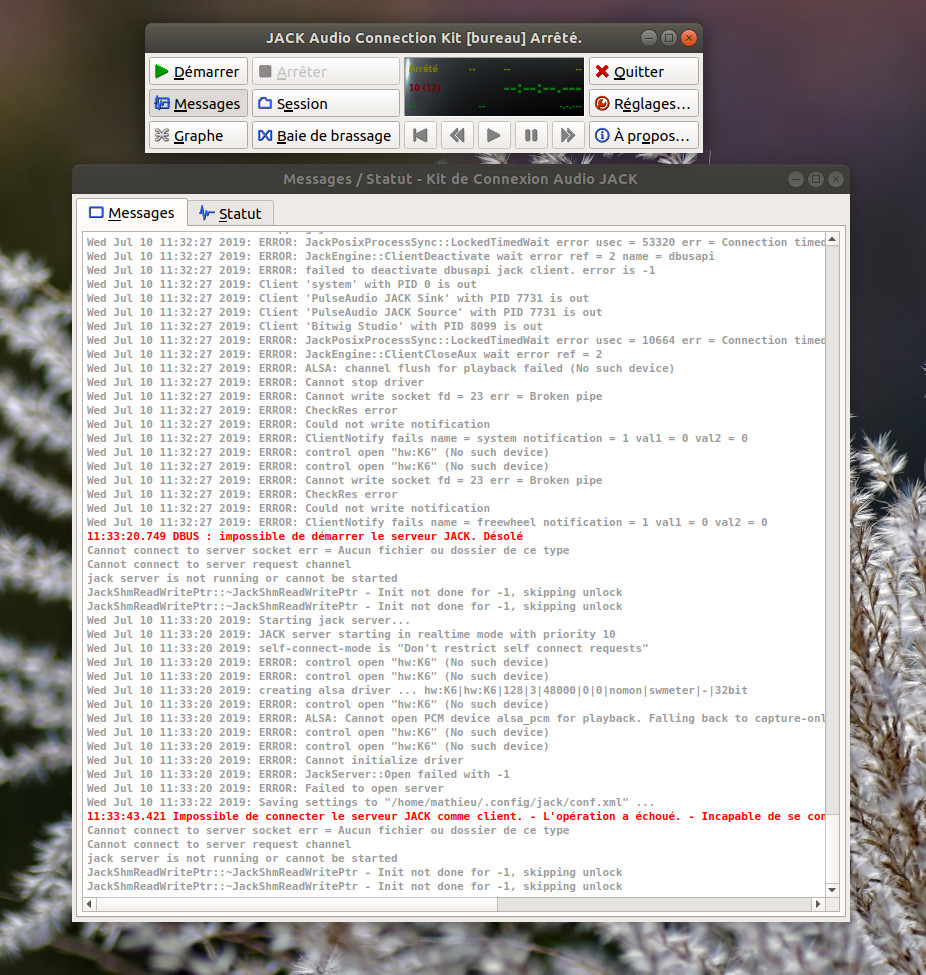Click the vertical scrollbar thumb in the log
This screenshot has height=975, width=926.
coord(832,848)
